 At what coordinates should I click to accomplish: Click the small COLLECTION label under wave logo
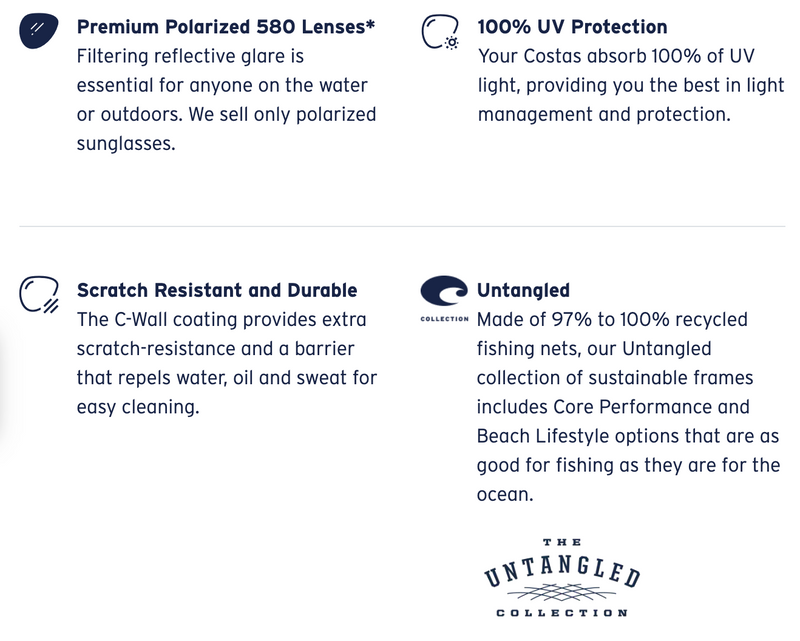point(444,319)
